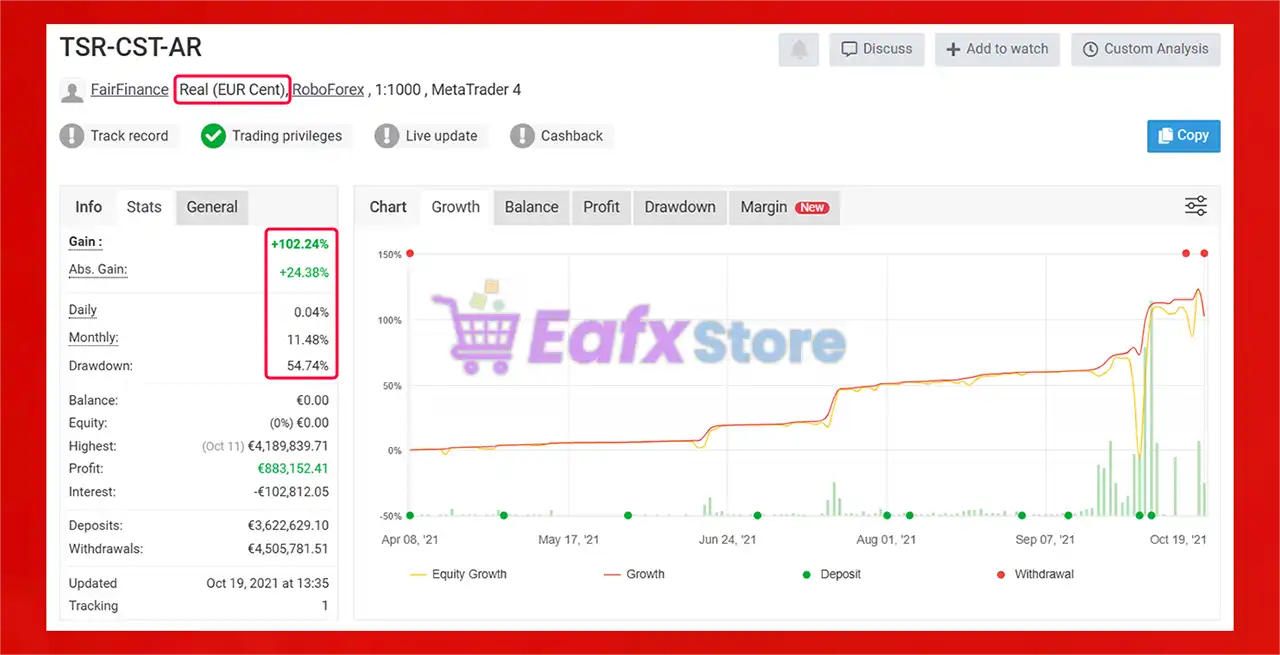The width and height of the screenshot is (1280, 655).
Task: Add system to watch list
Action: [x=997, y=49]
